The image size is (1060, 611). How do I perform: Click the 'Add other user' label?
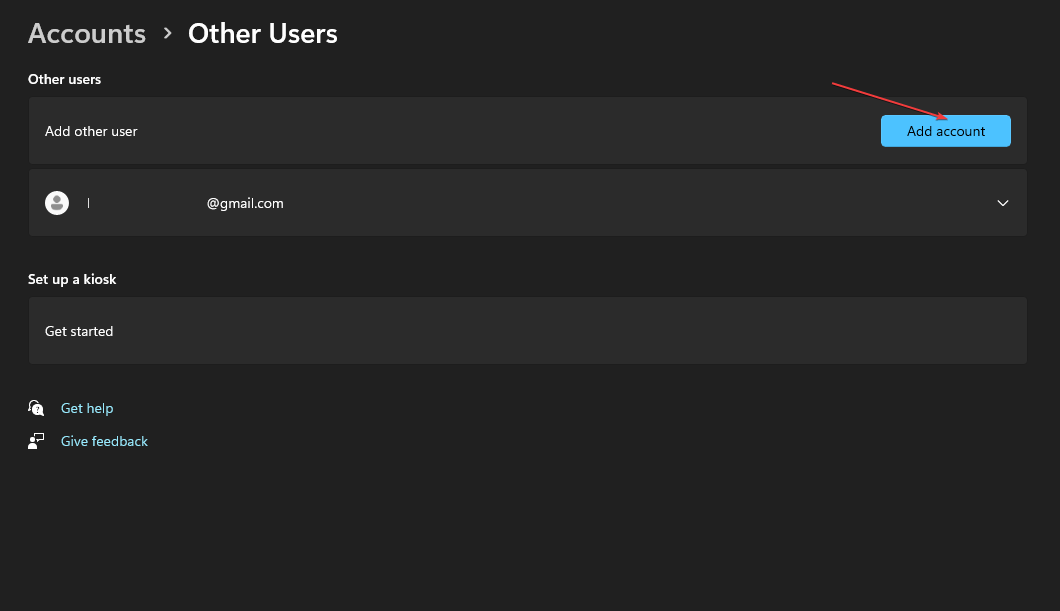[x=91, y=131]
